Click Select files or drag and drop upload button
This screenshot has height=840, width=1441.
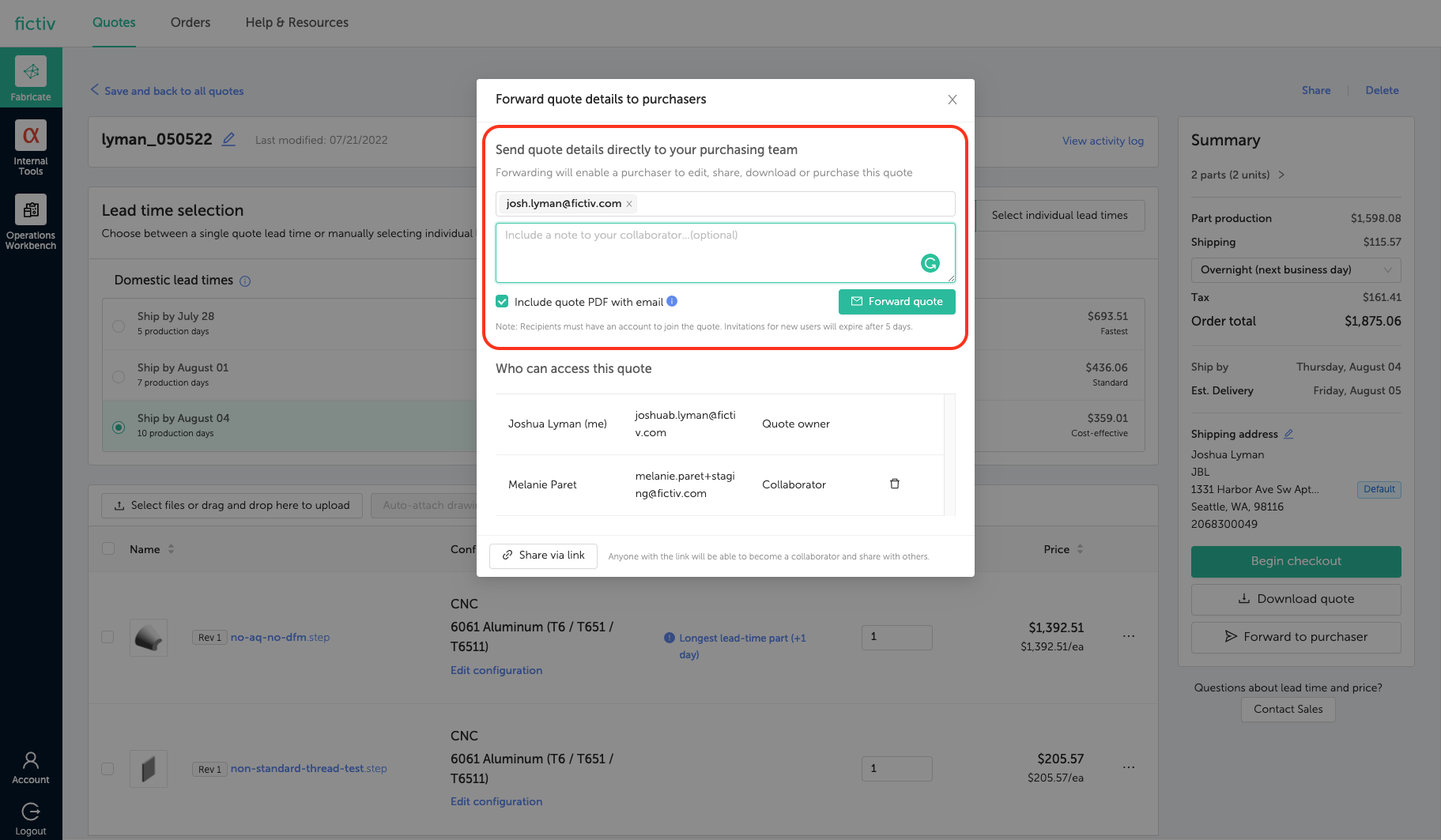click(232, 505)
